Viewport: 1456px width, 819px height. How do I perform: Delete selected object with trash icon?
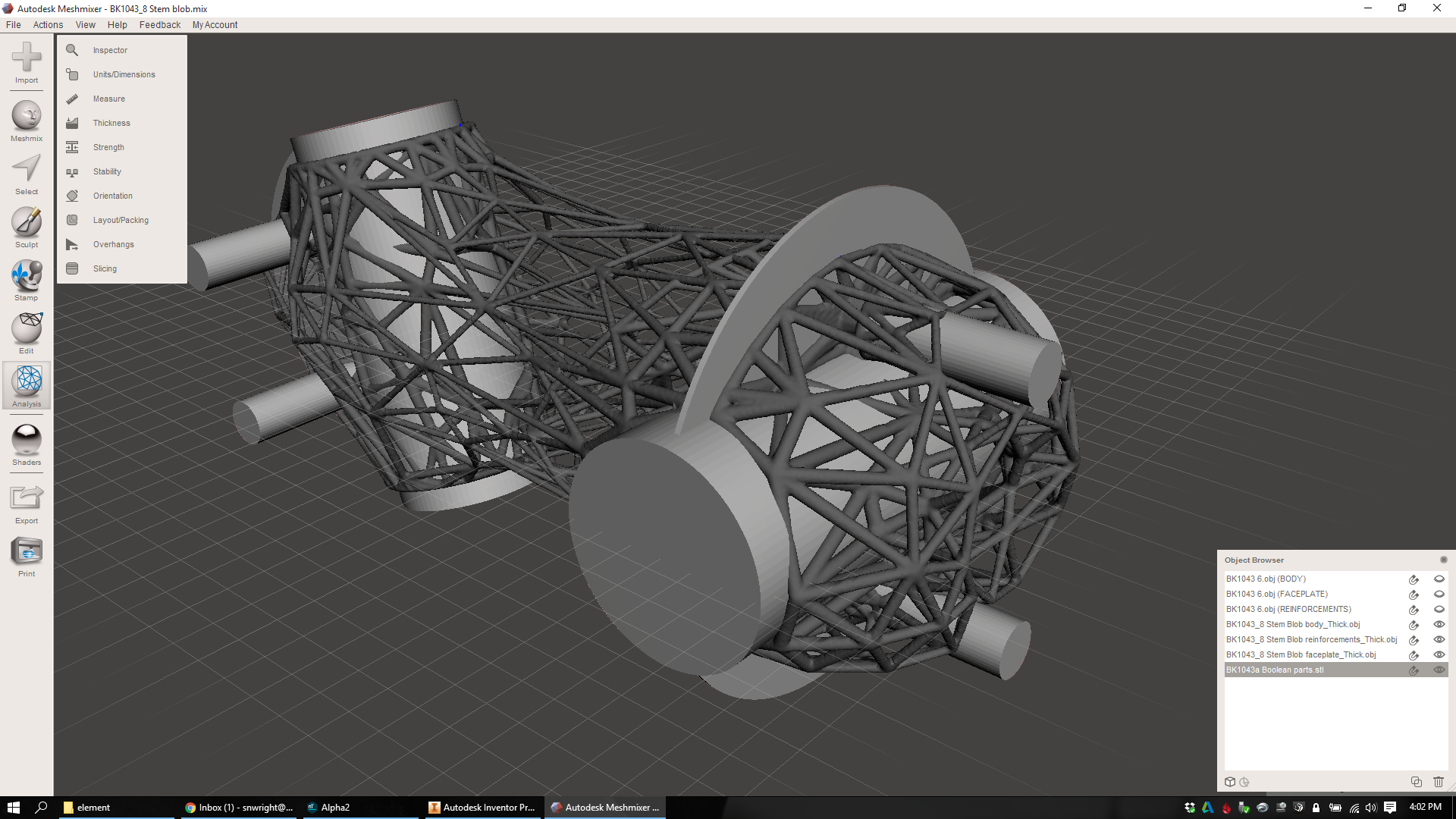click(1439, 782)
